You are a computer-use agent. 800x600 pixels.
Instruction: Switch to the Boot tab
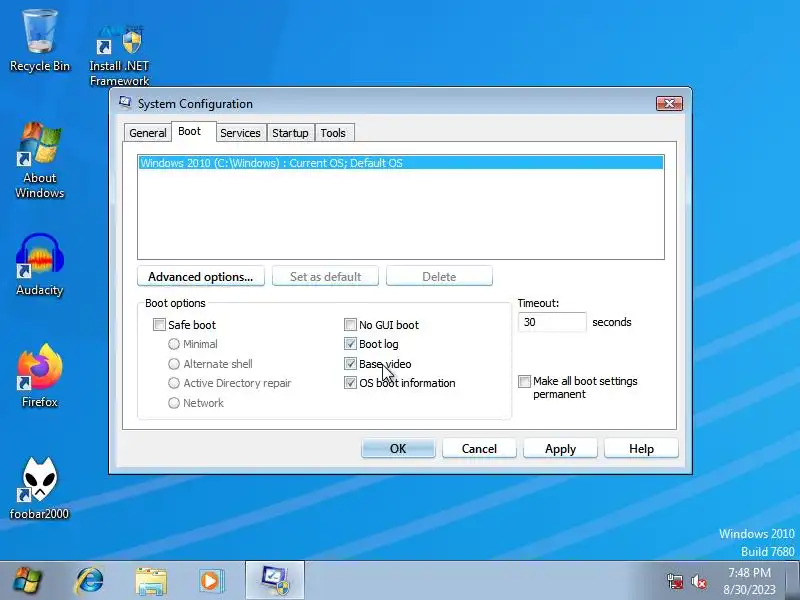click(x=194, y=132)
